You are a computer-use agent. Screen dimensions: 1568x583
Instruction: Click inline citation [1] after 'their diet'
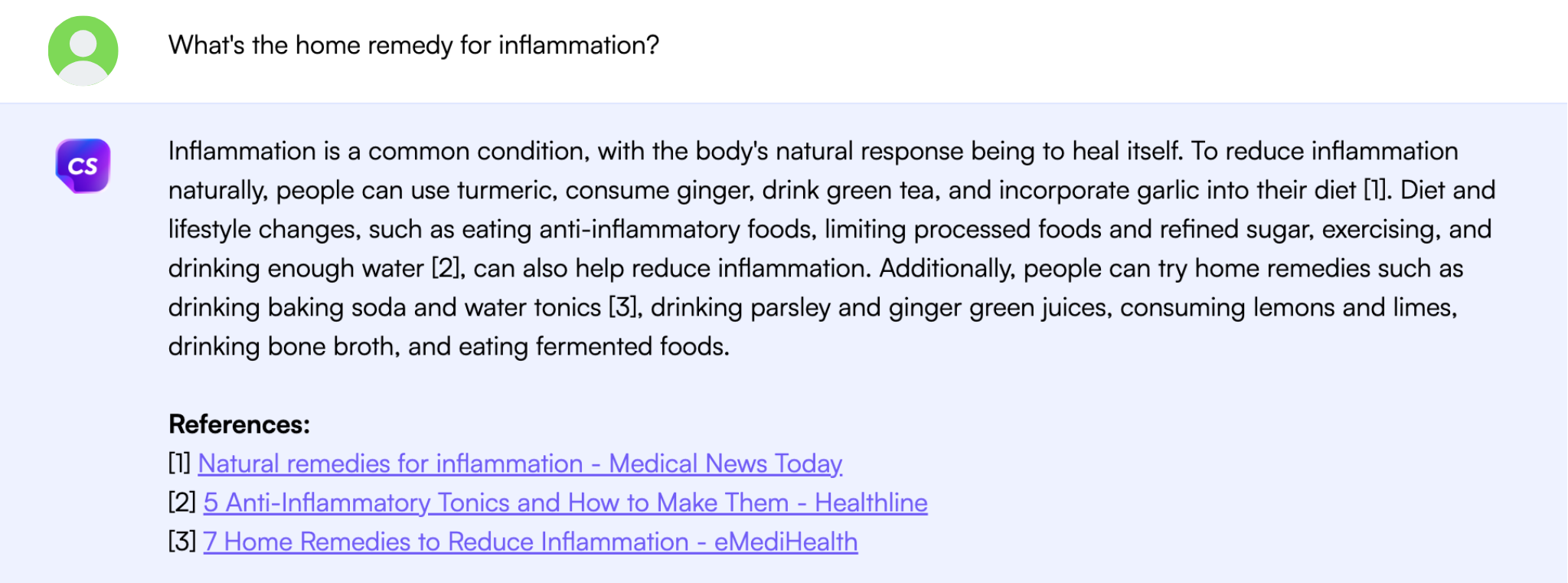pyautogui.click(x=1375, y=190)
